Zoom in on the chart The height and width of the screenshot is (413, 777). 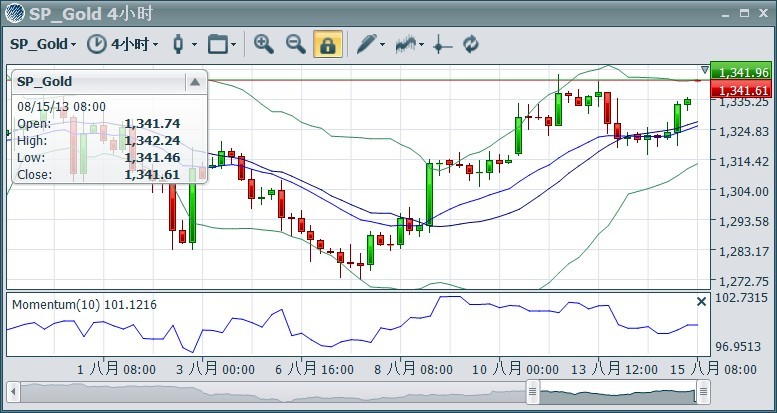click(x=264, y=44)
